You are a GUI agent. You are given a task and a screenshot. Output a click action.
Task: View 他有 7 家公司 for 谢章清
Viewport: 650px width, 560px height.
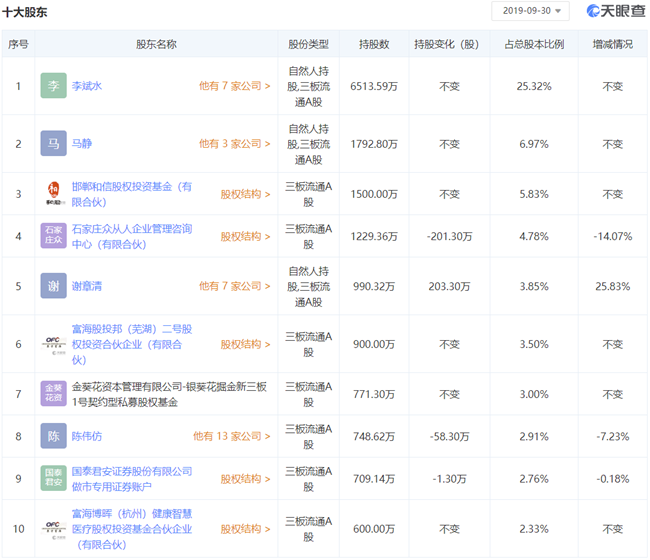(235, 286)
